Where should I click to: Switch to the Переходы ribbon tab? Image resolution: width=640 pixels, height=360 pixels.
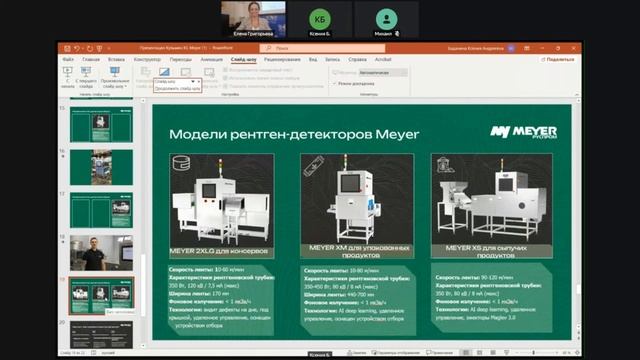pyautogui.click(x=180, y=60)
